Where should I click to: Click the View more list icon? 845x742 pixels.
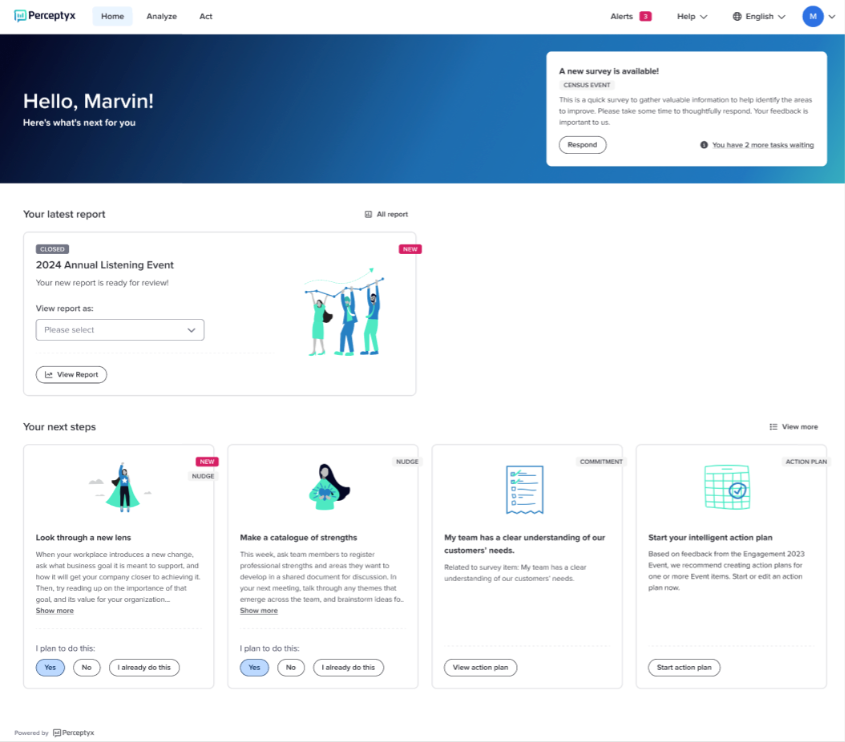[773, 427]
